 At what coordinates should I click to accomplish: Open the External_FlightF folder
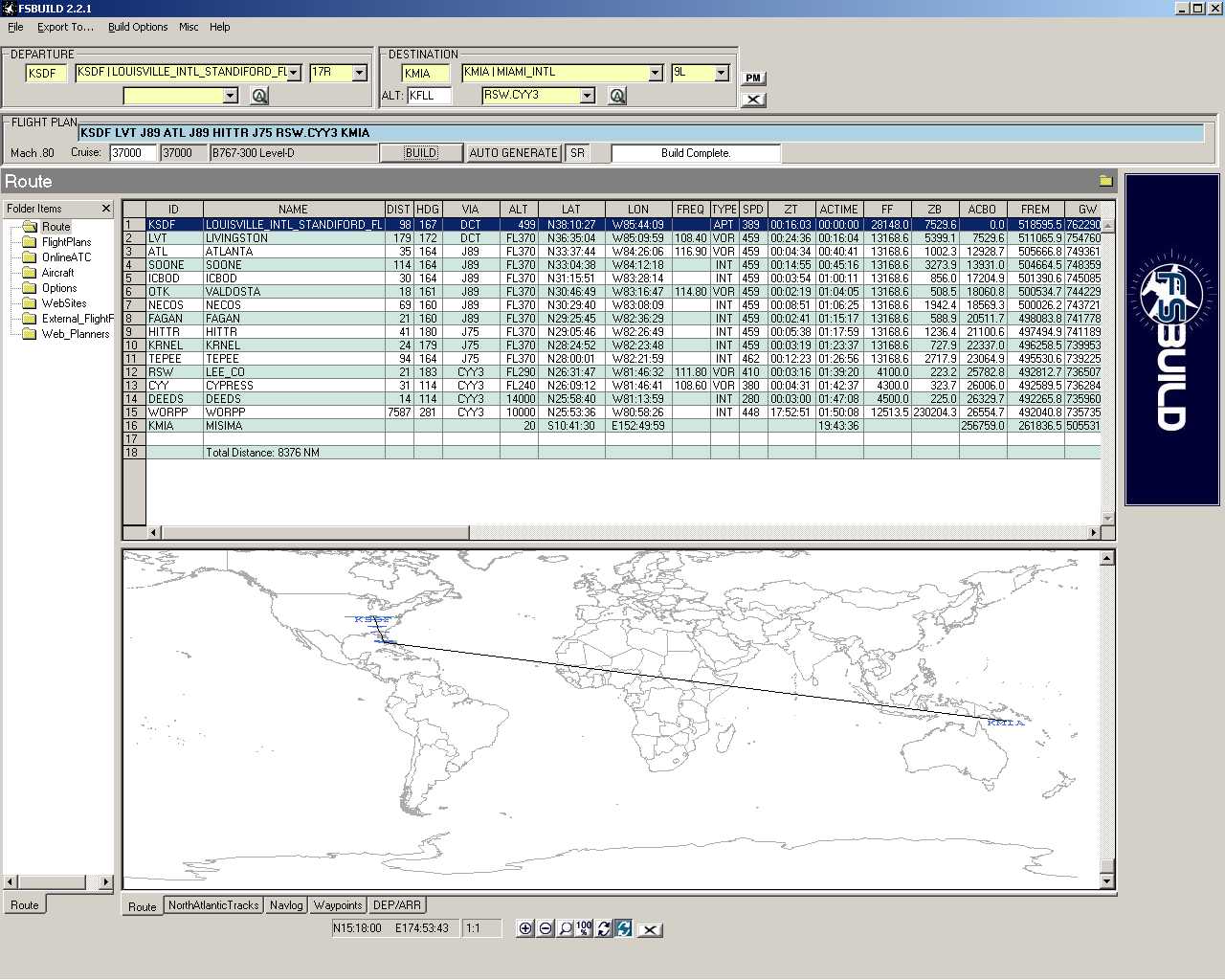[77, 319]
